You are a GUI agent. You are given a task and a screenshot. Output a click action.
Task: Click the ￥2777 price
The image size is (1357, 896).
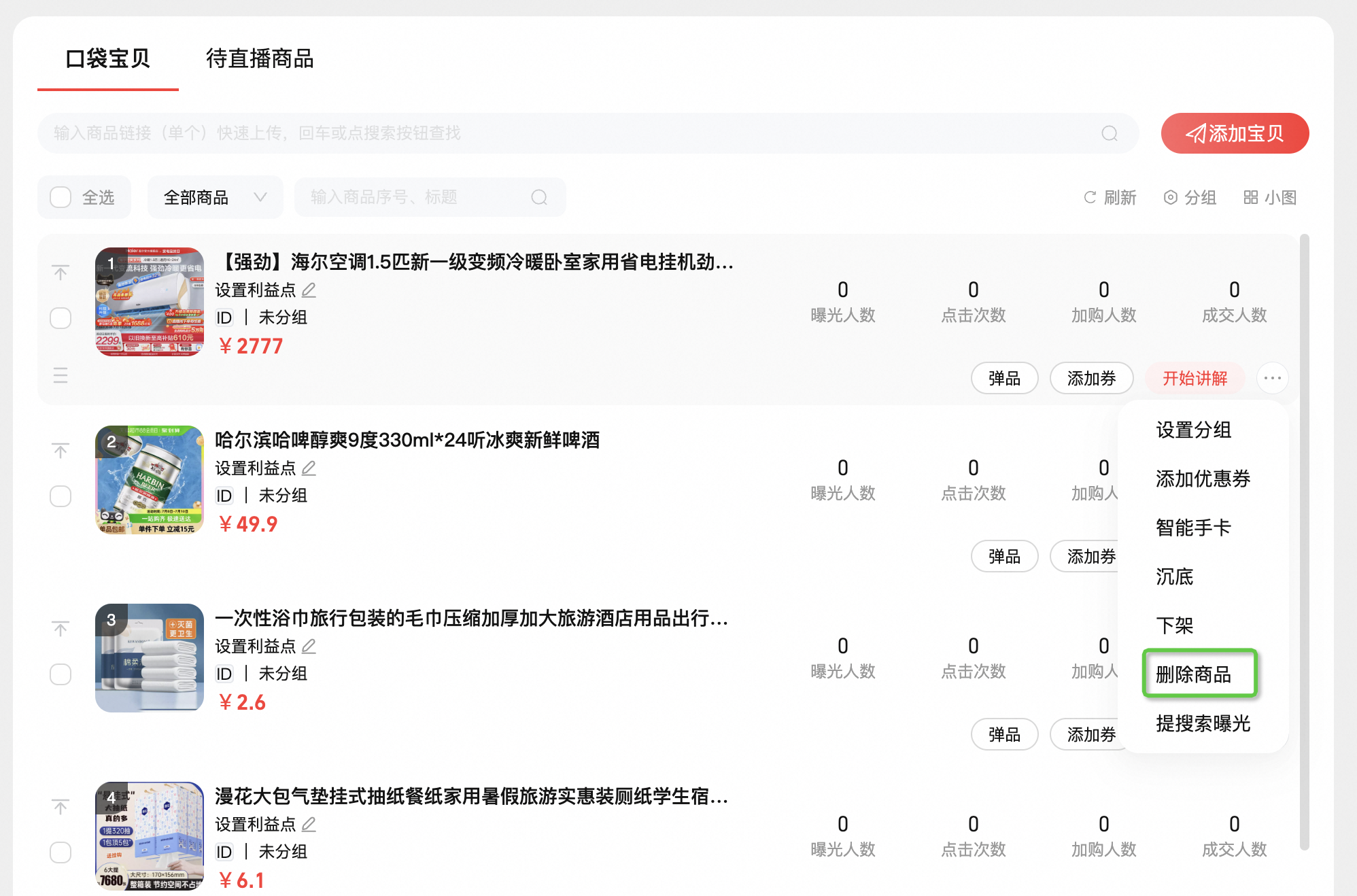pos(250,346)
